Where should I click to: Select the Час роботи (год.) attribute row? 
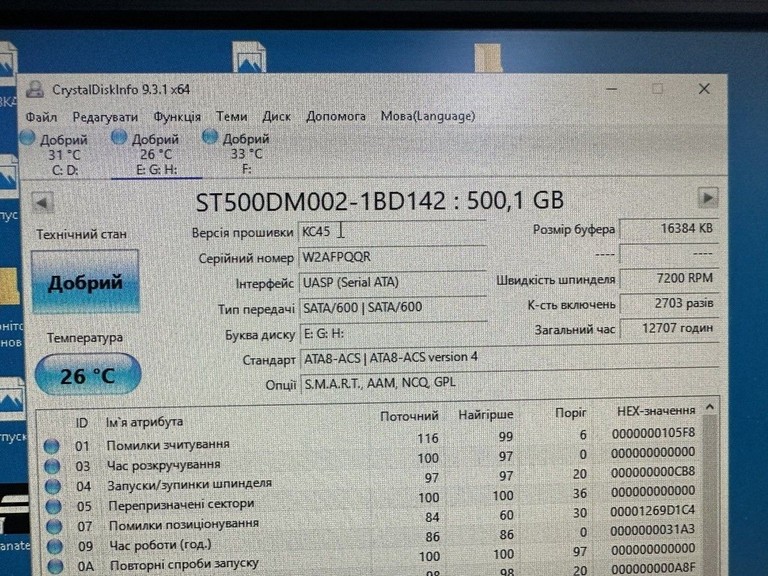(370, 539)
